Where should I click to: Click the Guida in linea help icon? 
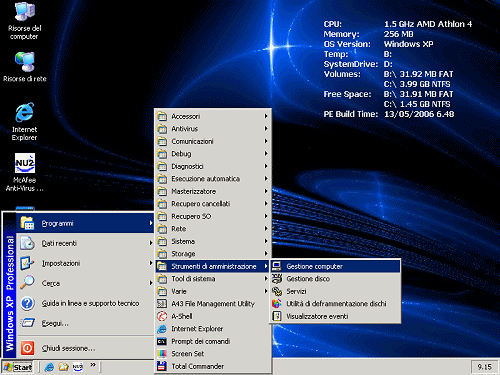click(27, 303)
